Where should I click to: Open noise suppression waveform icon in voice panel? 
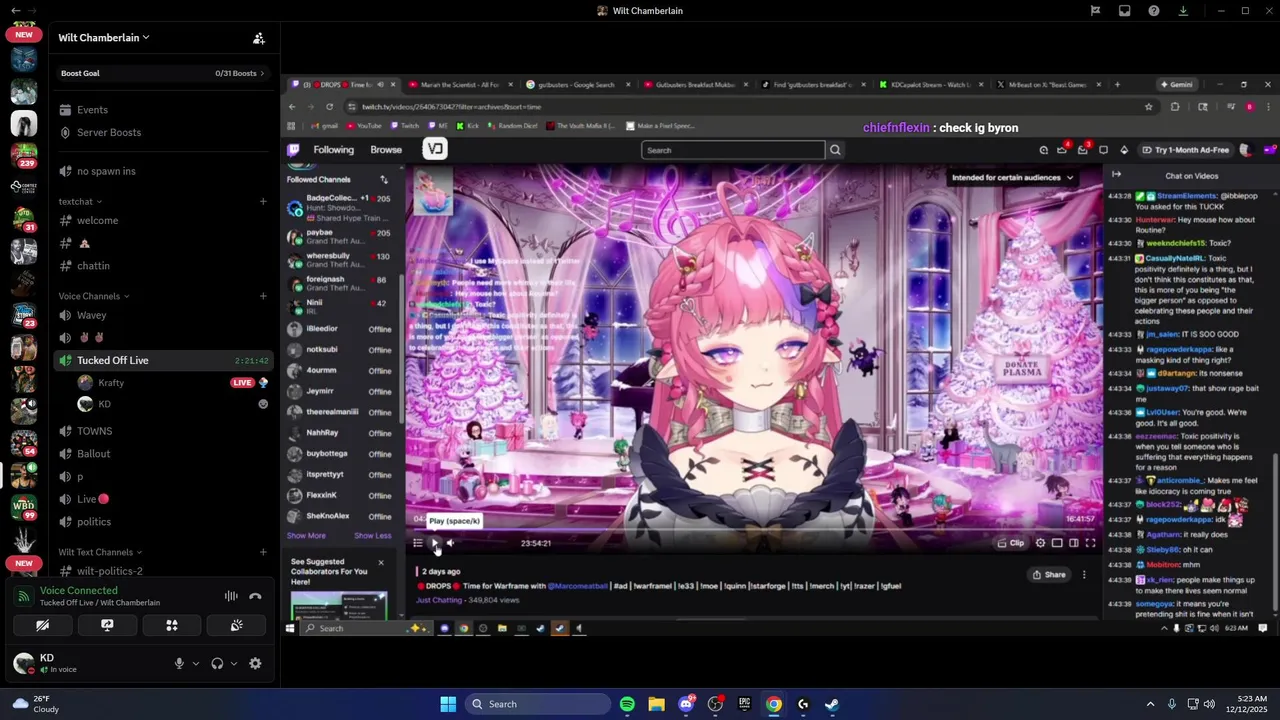click(x=231, y=596)
